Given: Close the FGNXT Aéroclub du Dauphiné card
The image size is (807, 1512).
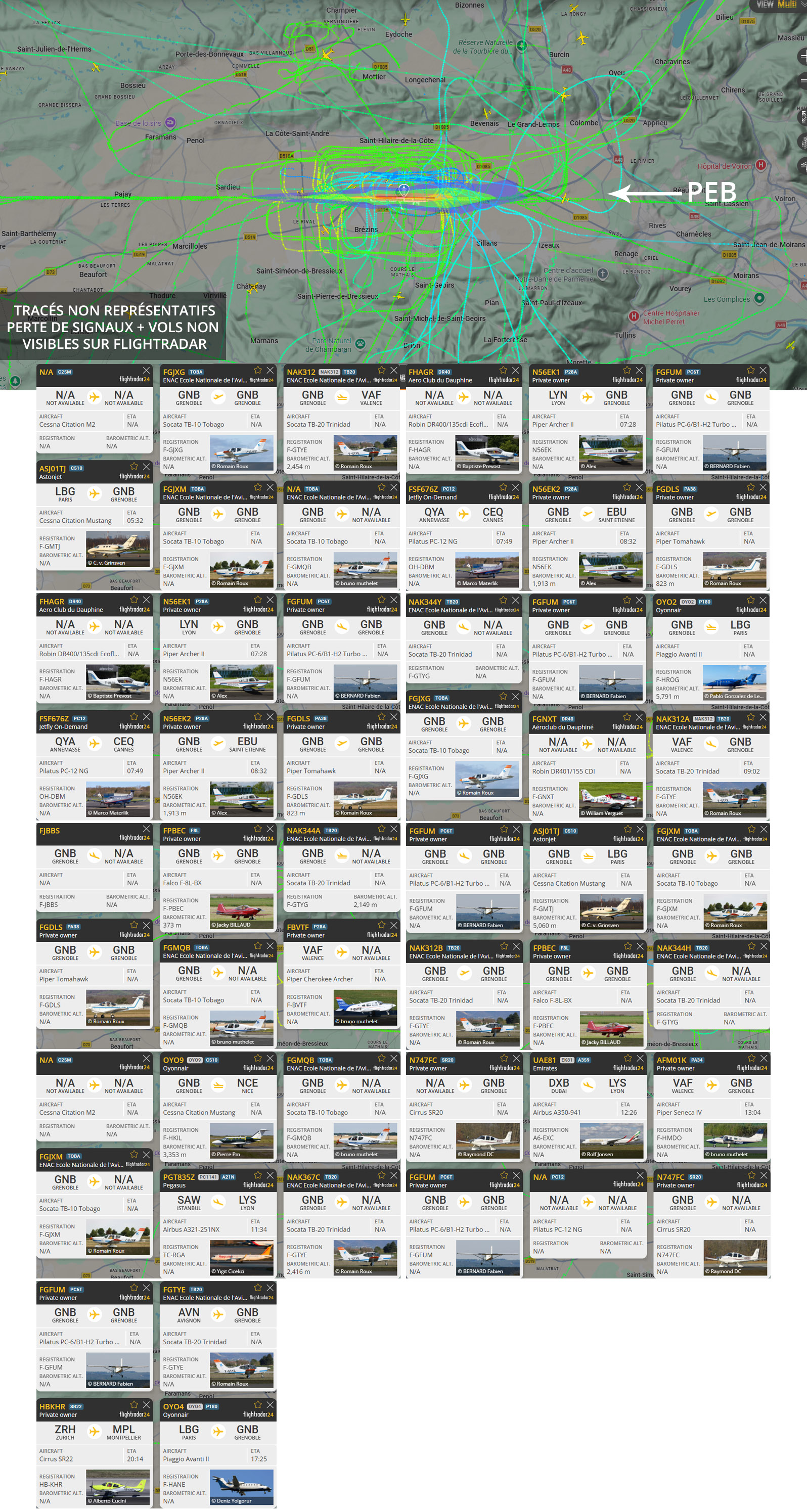Looking at the screenshot, I should [640, 717].
